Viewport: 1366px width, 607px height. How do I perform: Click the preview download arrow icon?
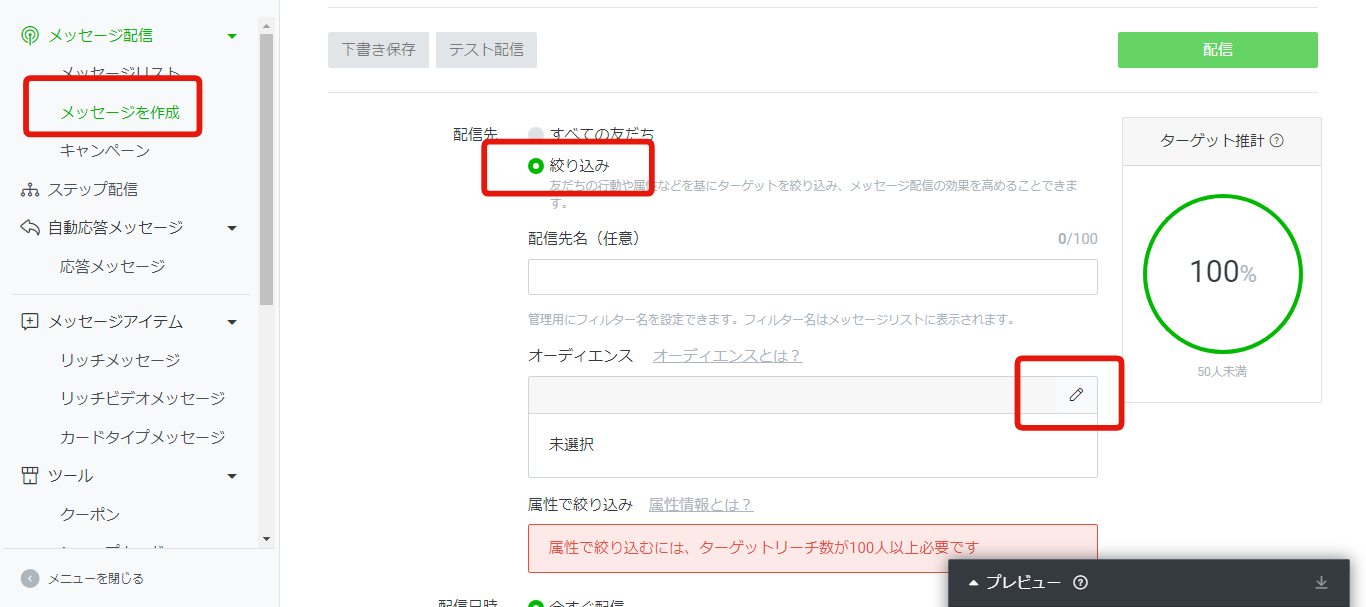[1321, 583]
